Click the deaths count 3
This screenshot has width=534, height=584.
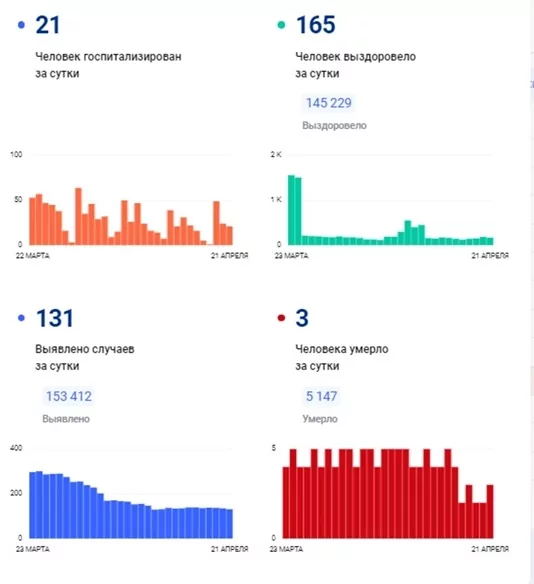point(302,318)
